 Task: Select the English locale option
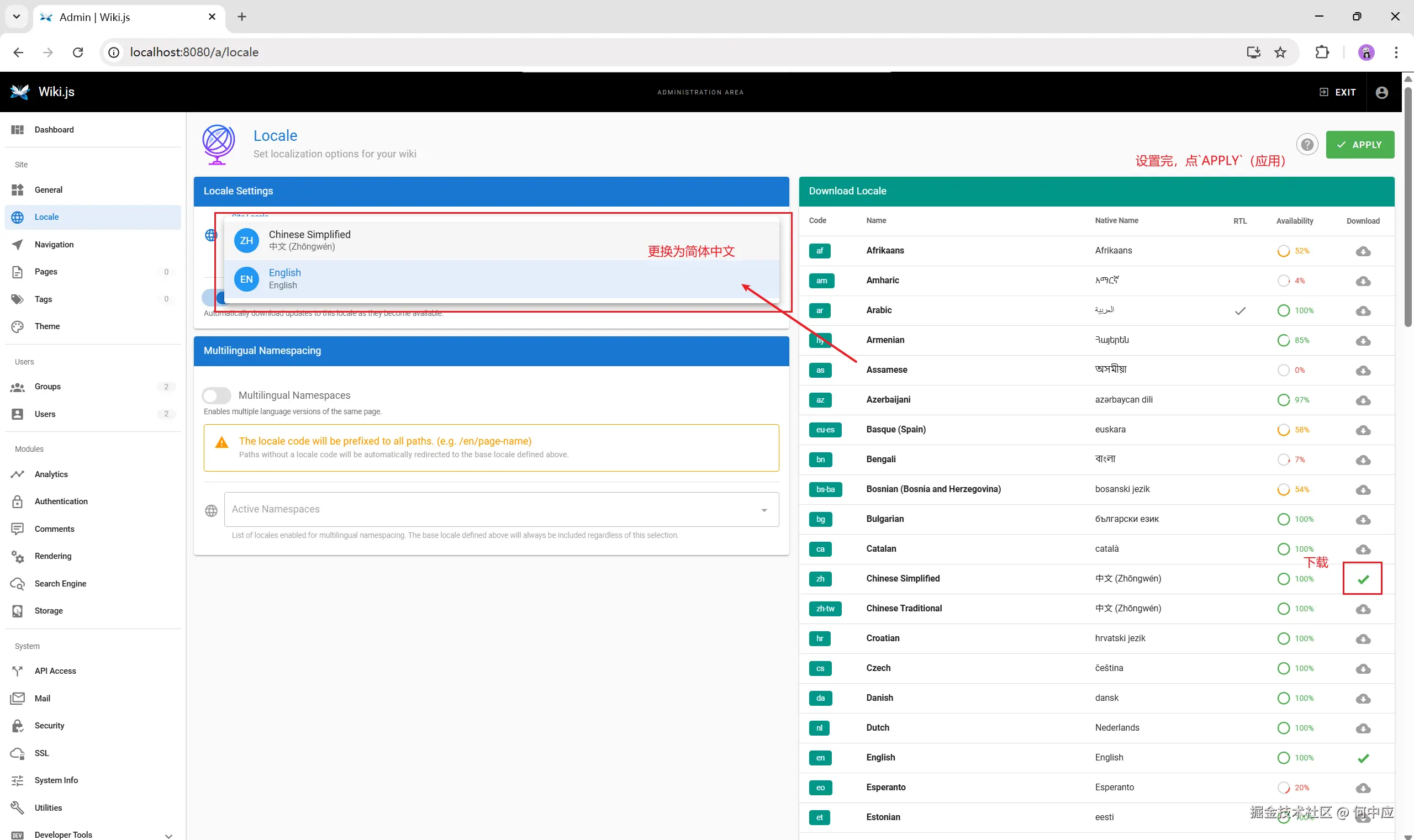pyautogui.click(x=284, y=278)
